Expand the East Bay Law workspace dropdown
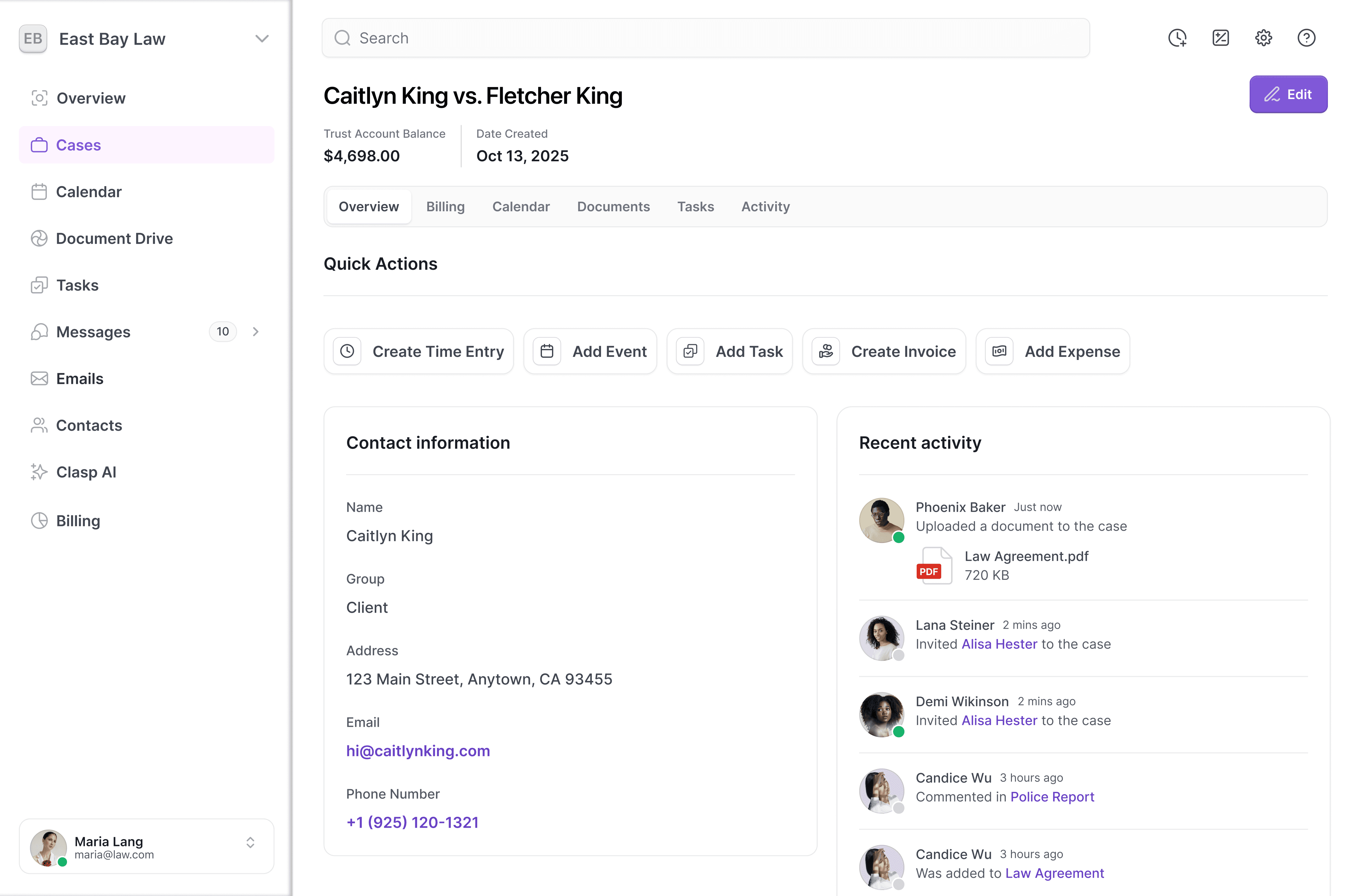 262,39
